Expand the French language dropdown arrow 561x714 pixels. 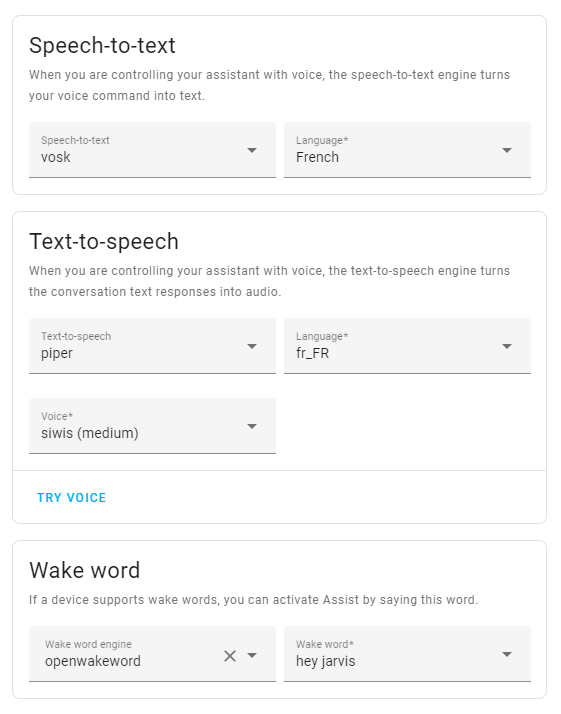click(x=507, y=150)
